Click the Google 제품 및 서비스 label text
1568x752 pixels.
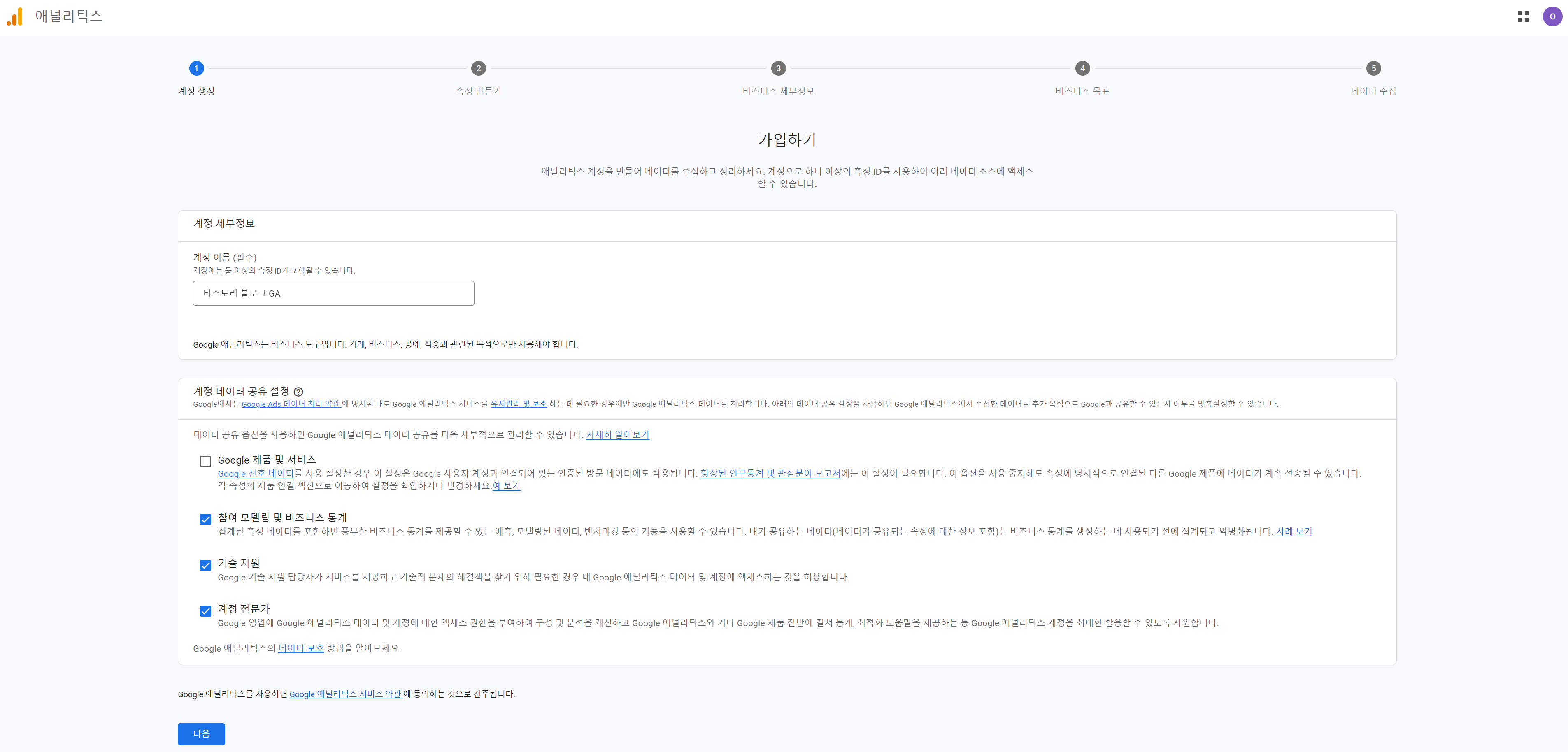pyautogui.click(x=267, y=460)
